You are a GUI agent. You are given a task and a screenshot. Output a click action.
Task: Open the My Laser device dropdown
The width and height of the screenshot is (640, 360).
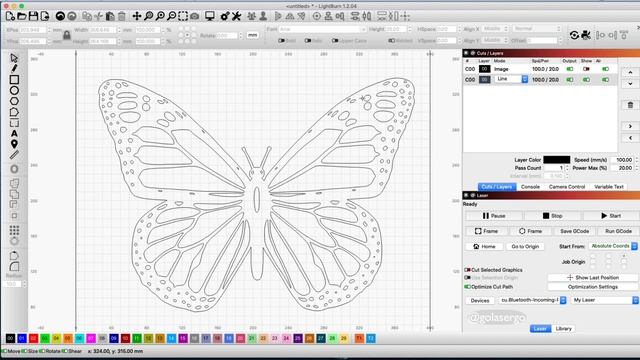click(604, 300)
